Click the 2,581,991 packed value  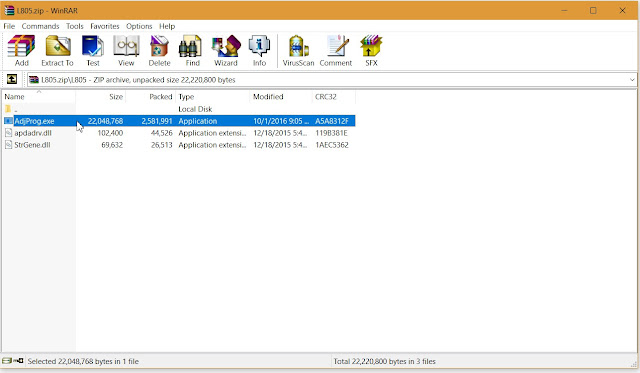[x=157, y=121]
